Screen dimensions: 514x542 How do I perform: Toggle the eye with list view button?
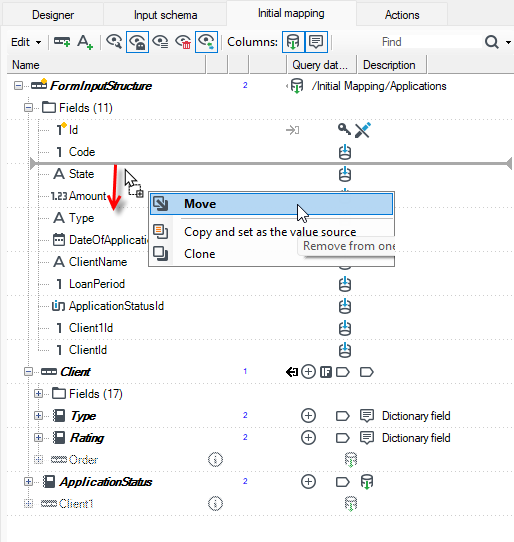[x=160, y=42]
